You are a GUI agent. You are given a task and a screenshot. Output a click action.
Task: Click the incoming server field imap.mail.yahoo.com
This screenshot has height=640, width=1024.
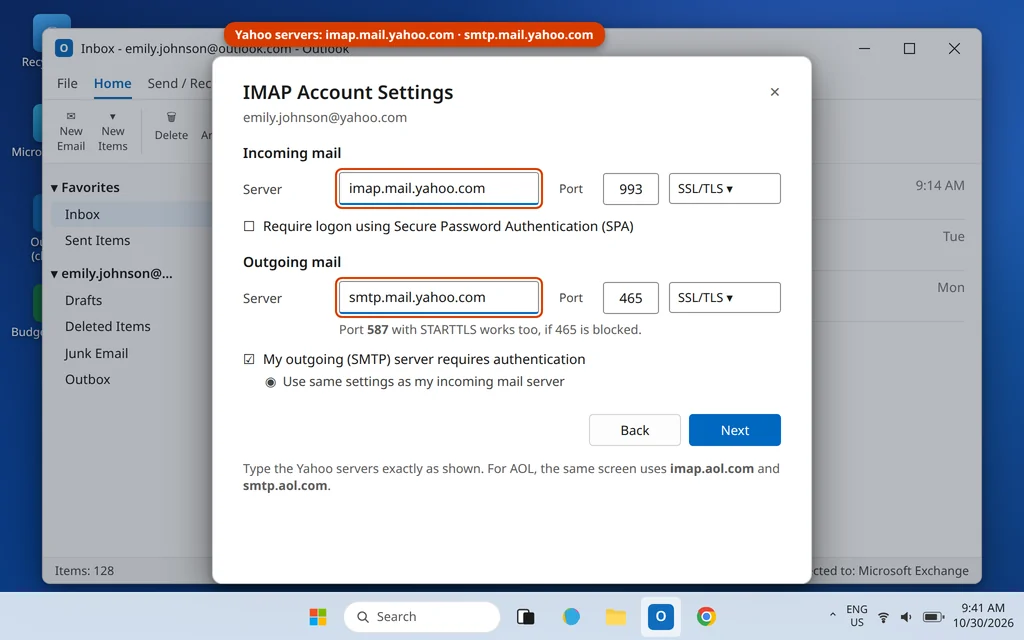[439, 188]
